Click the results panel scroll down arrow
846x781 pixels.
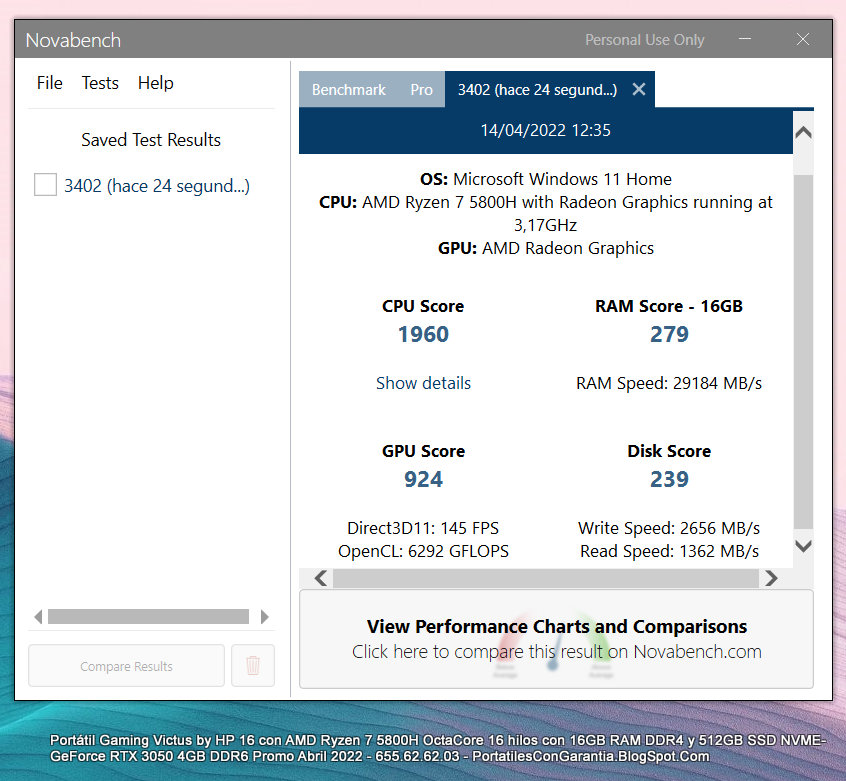[803, 546]
